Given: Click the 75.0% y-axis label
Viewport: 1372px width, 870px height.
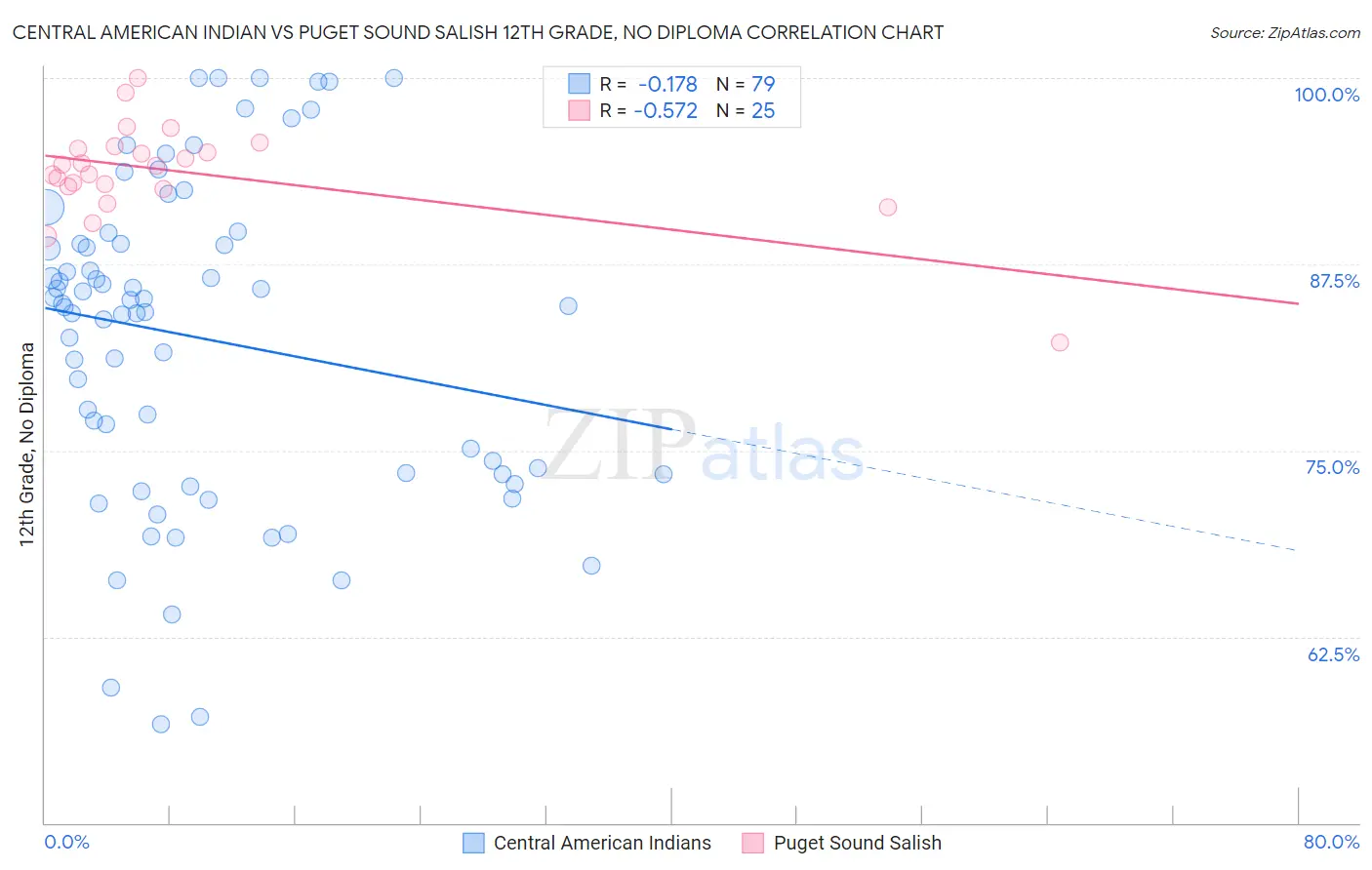Looking at the screenshot, I should click(x=1333, y=467).
